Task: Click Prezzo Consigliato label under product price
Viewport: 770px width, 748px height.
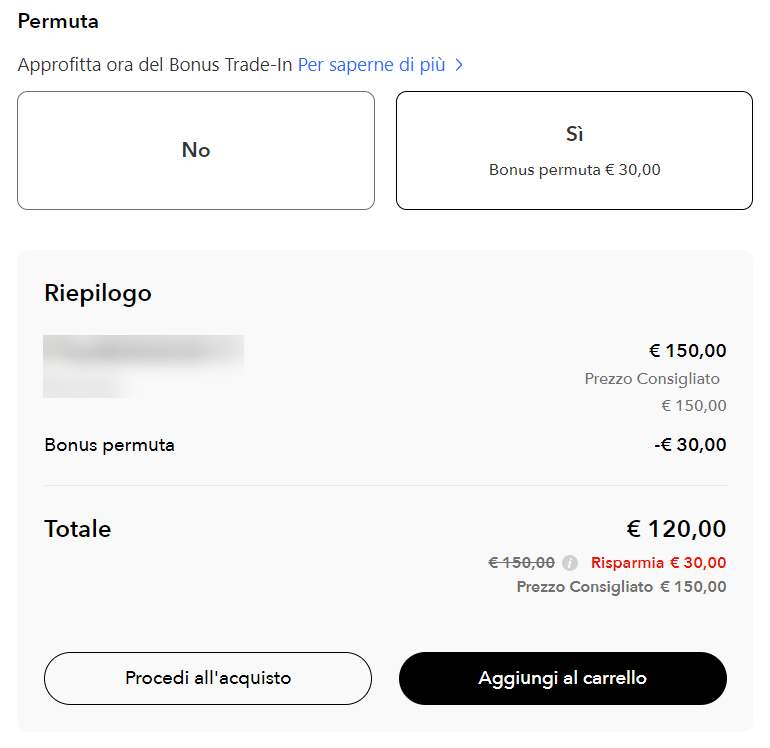Action: (x=652, y=379)
